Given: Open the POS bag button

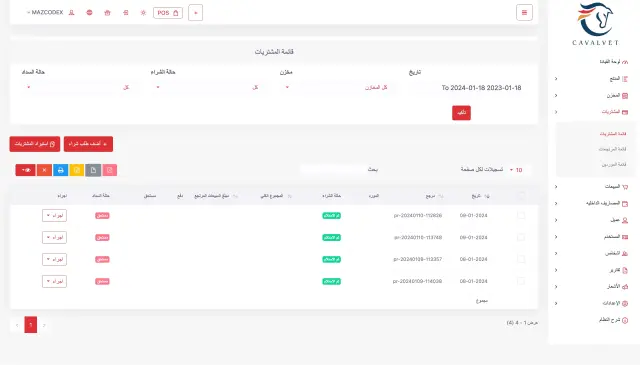Looking at the screenshot, I should [168, 13].
